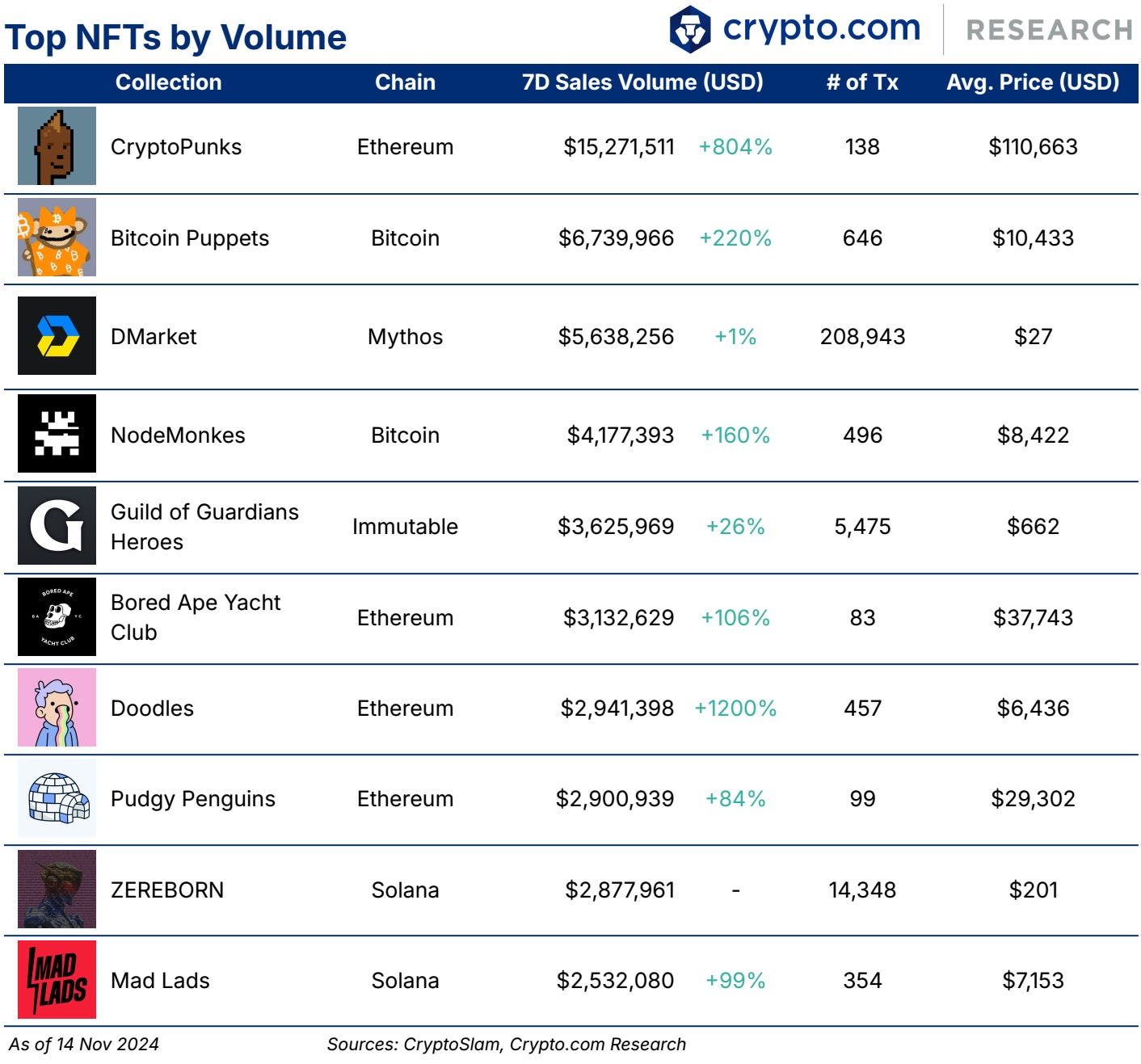Select the Collection column header
The height and width of the screenshot is (1064, 1141).
click(x=168, y=82)
